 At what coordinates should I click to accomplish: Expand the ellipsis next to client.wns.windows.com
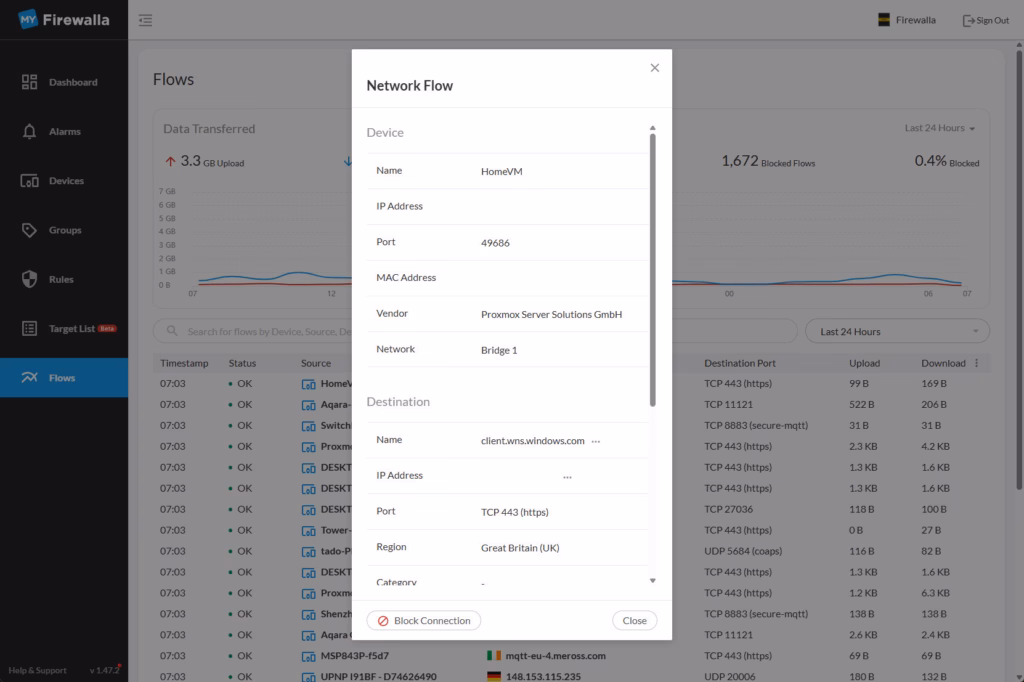(596, 441)
